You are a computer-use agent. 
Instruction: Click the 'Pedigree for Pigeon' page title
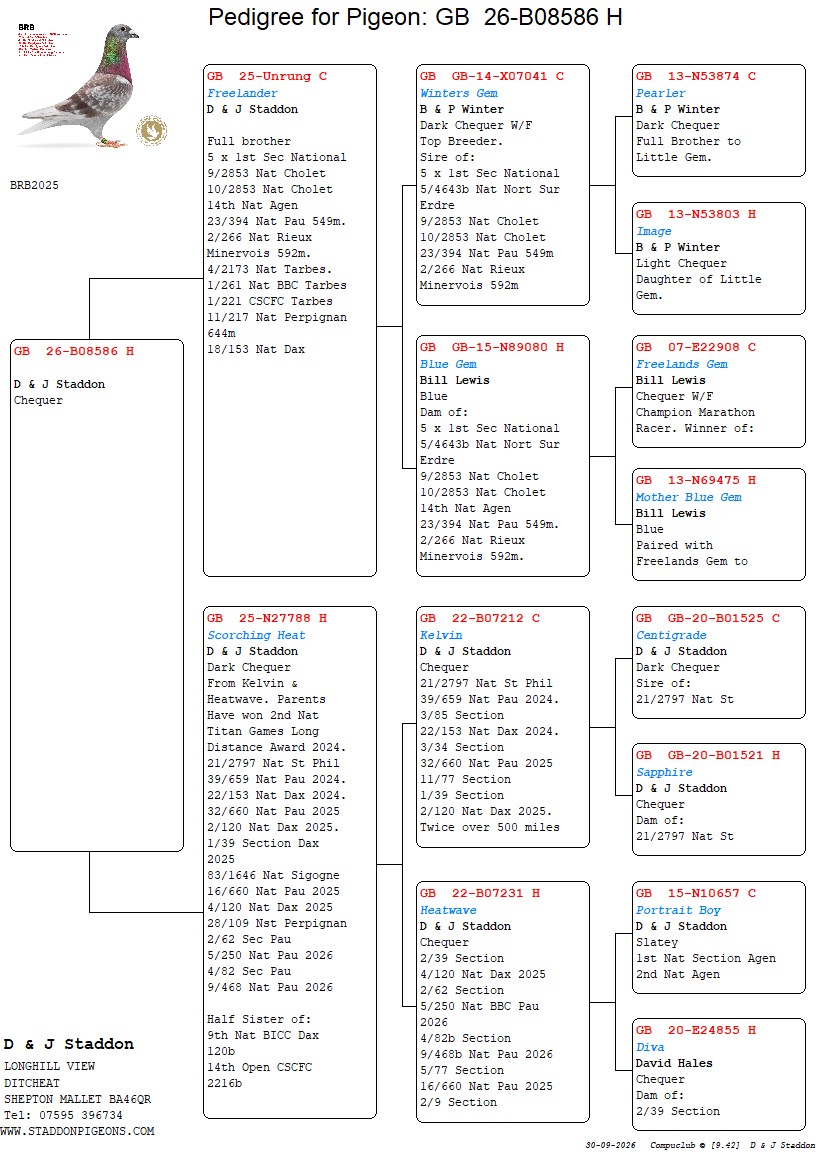point(415,16)
